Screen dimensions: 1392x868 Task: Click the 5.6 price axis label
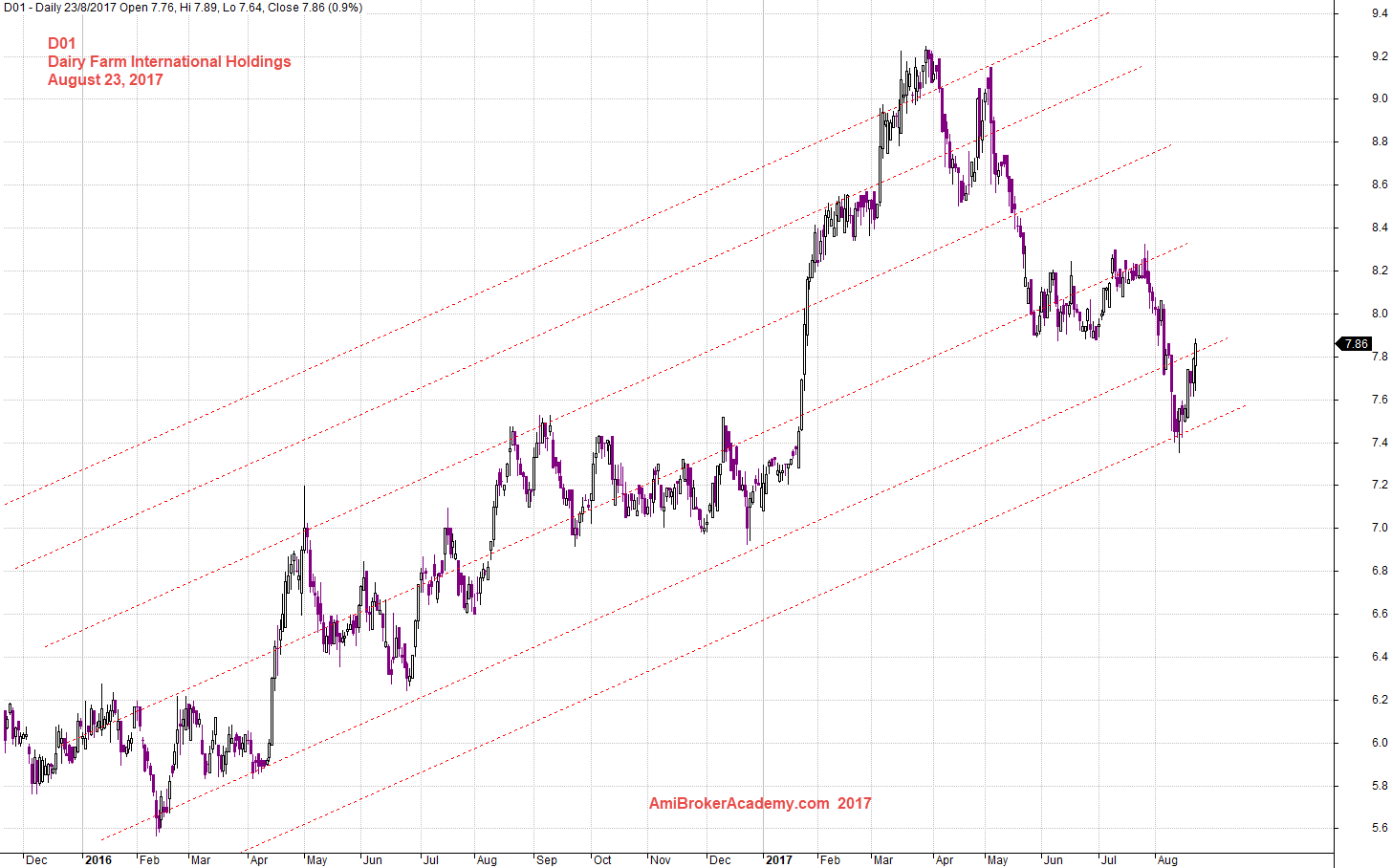1380,828
